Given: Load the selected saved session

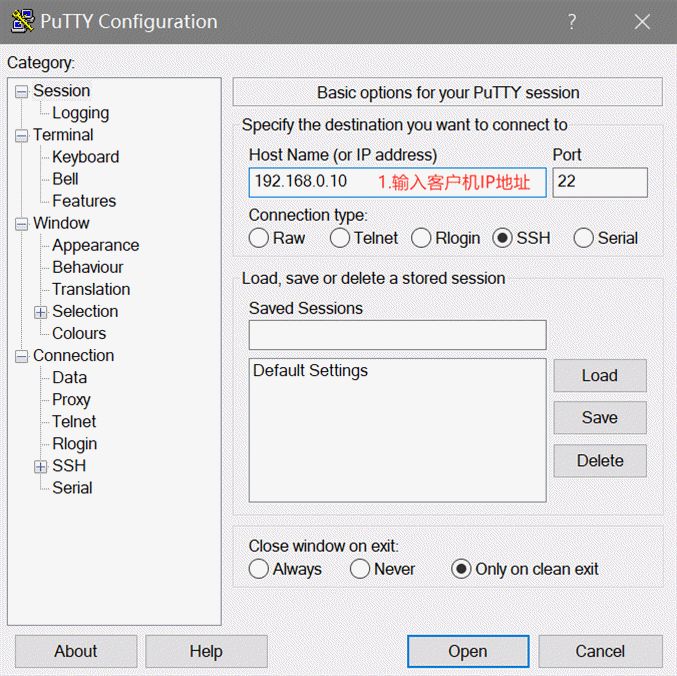Looking at the screenshot, I should pyautogui.click(x=600, y=376).
